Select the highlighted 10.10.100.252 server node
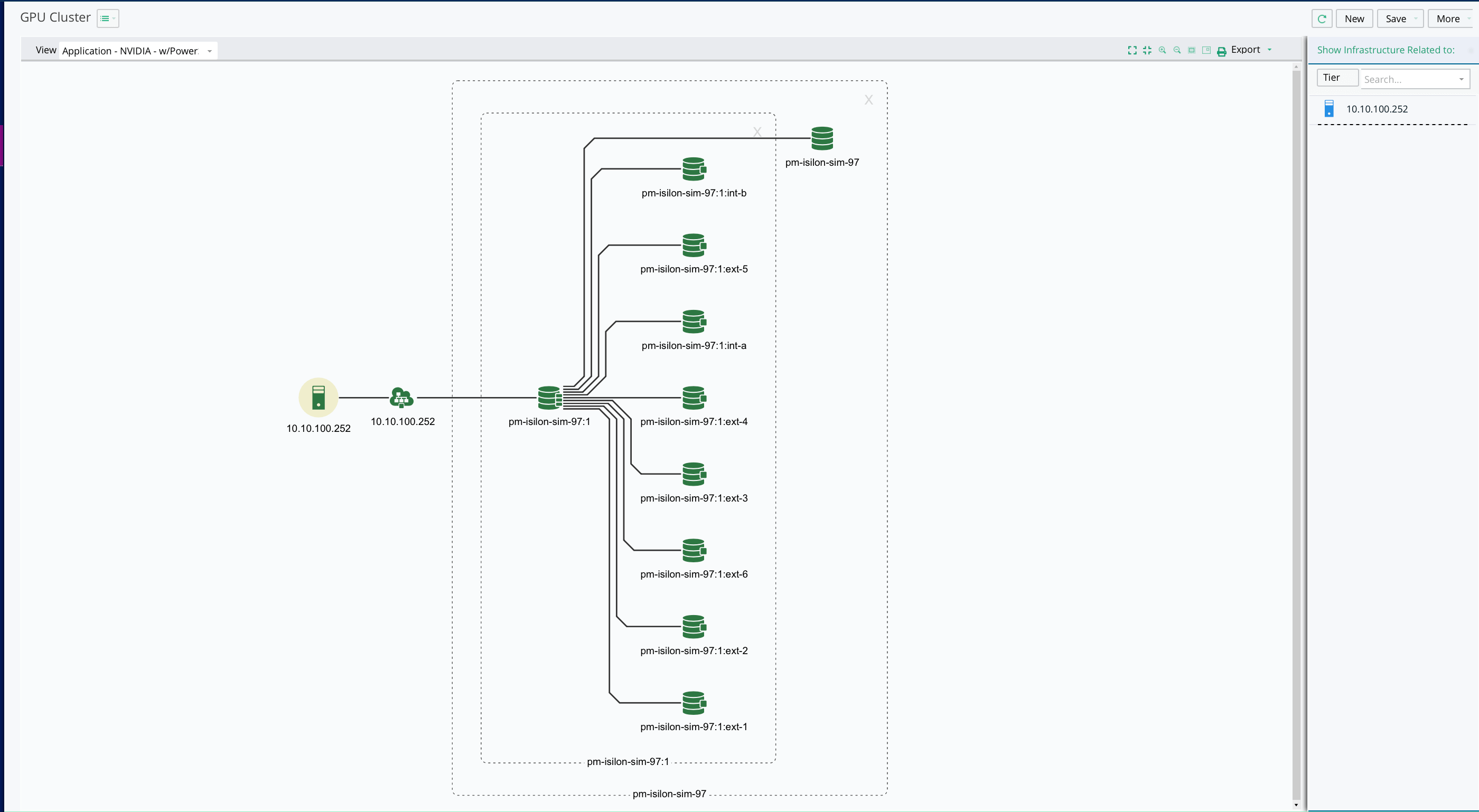The height and width of the screenshot is (812, 1479). pyautogui.click(x=318, y=397)
